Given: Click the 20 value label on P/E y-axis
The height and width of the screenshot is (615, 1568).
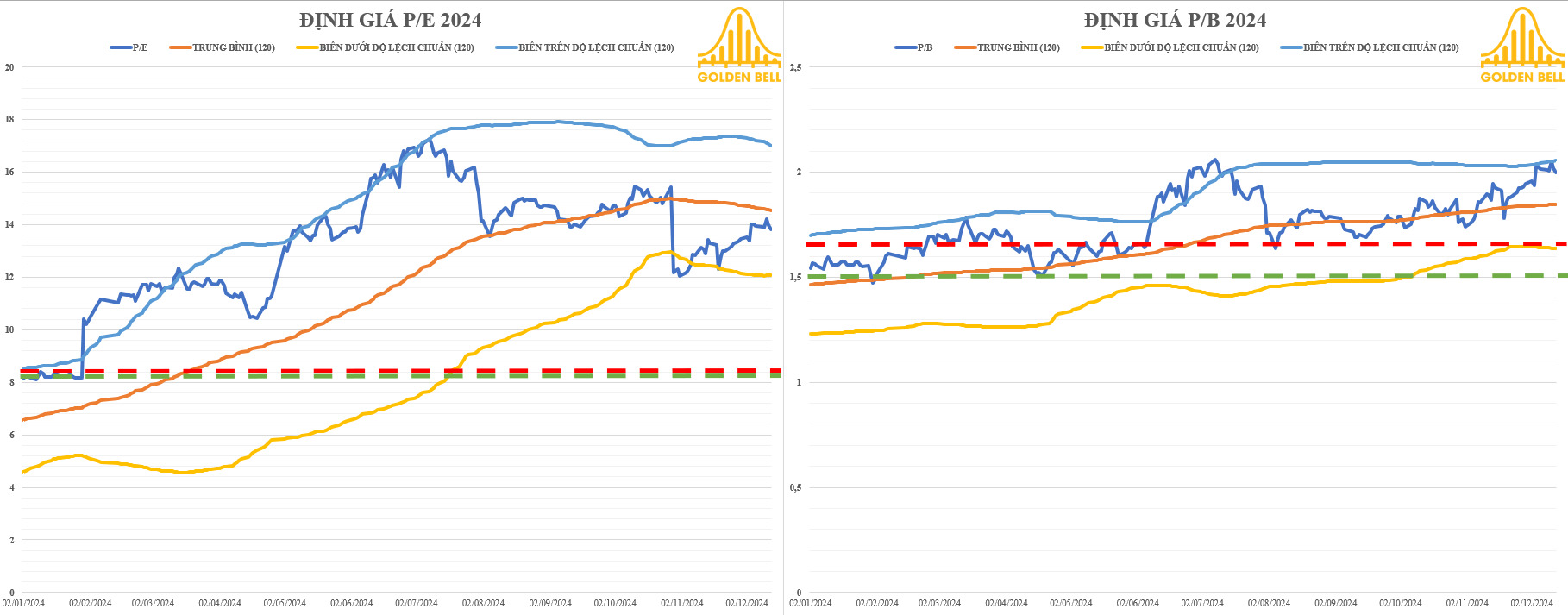Looking at the screenshot, I should pos(9,67).
